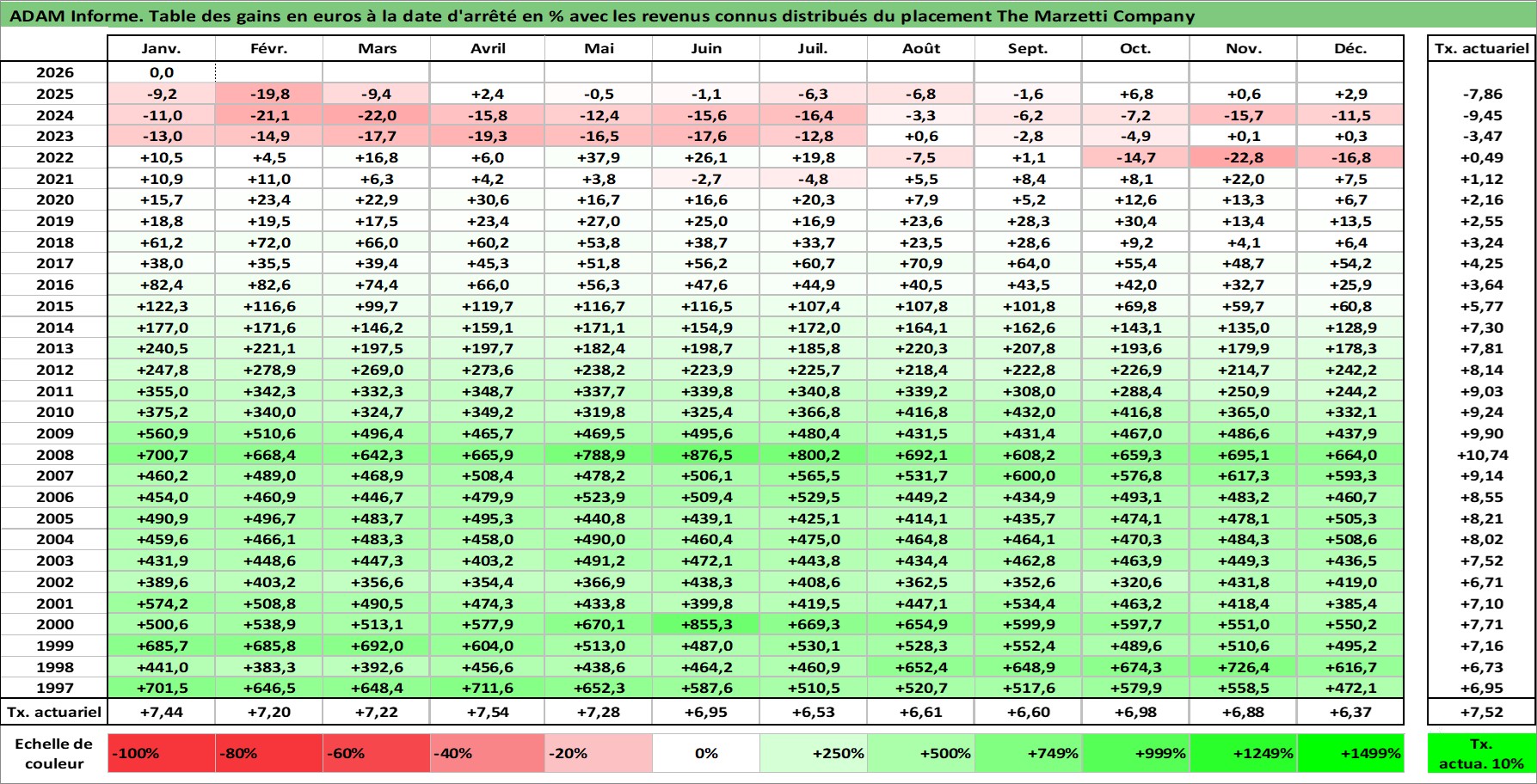Select the +508,6 cell in 2004 row

point(1350,539)
